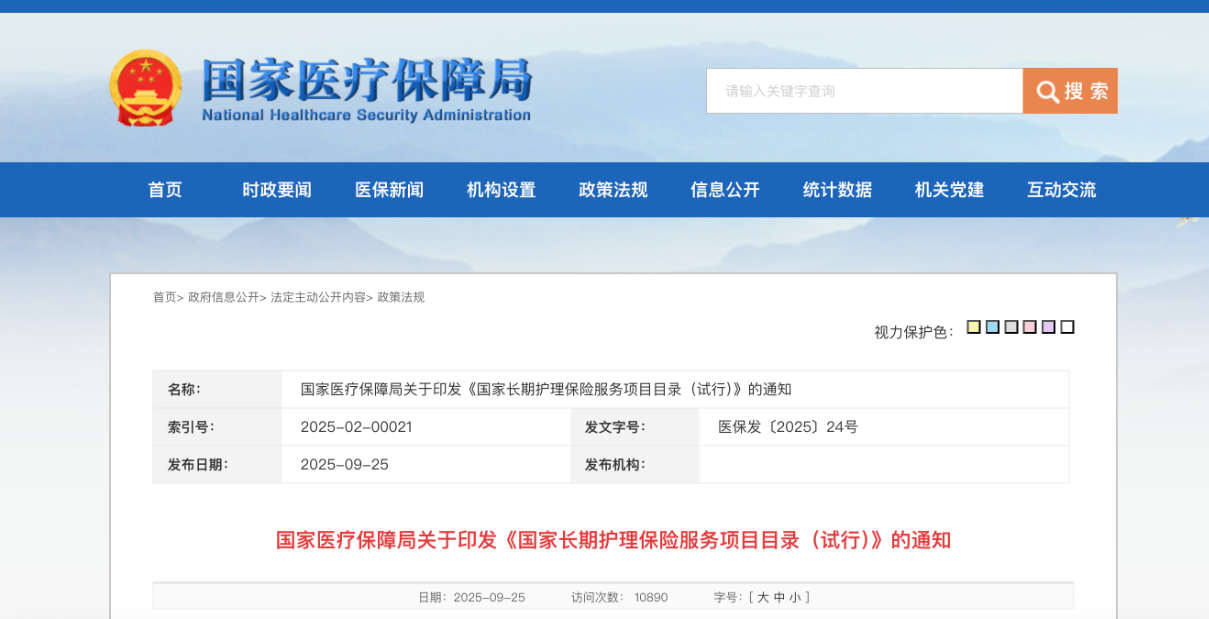Click the index number 2025-02-00021
The height and width of the screenshot is (619, 1209).
(356, 427)
